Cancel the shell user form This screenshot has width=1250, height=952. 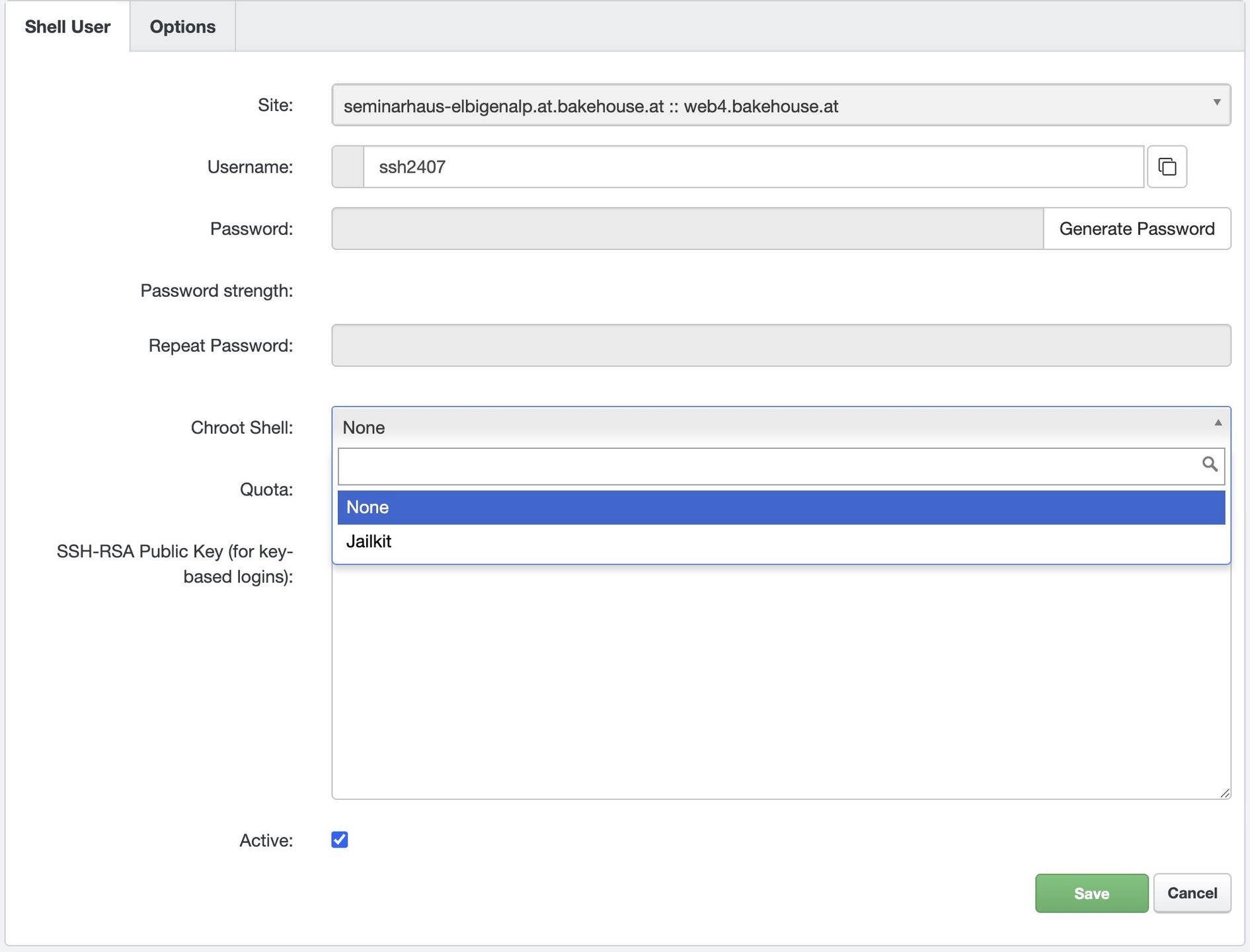tap(1192, 893)
